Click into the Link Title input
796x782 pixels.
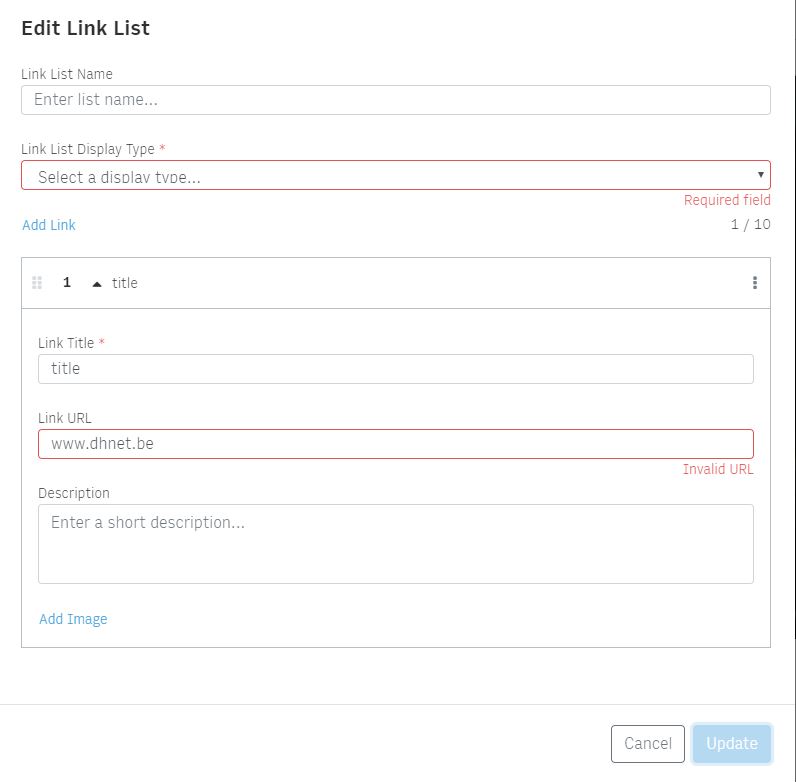click(396, 369)
